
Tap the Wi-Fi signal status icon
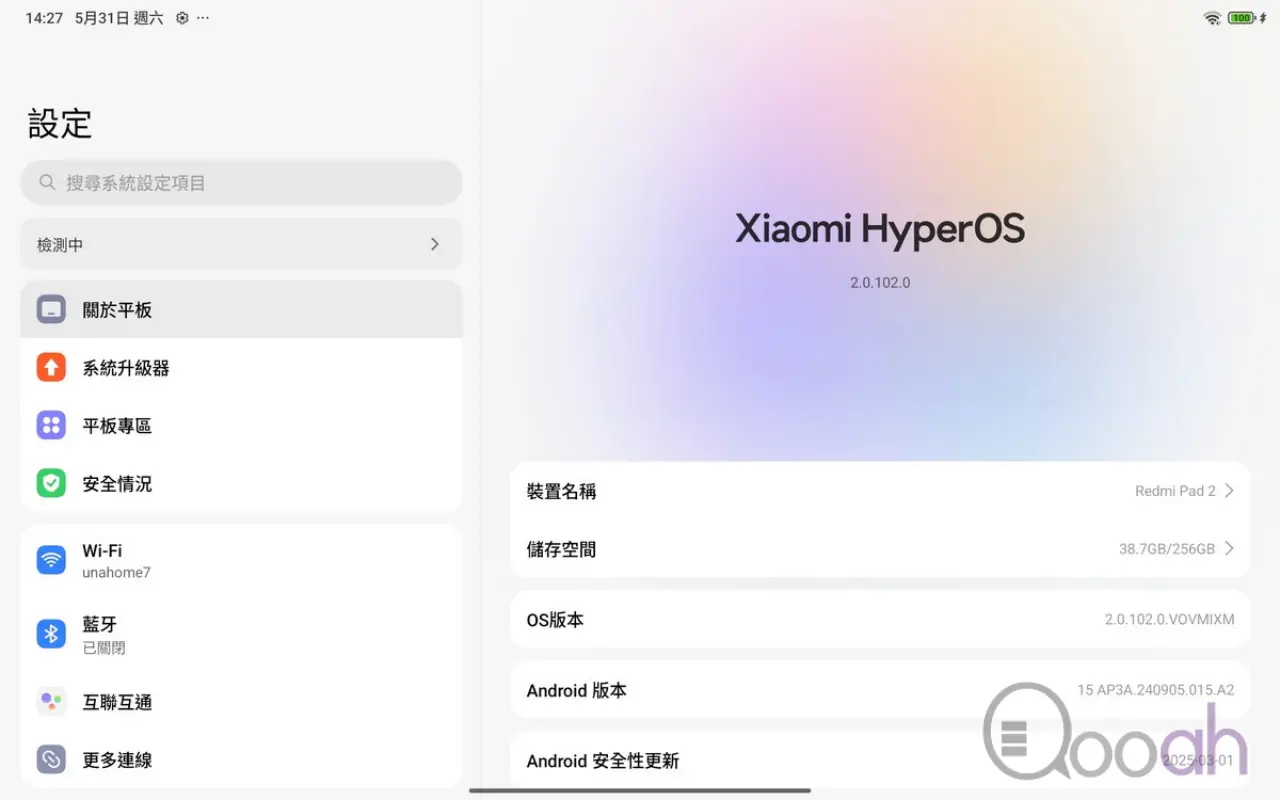coord(1212,18)
